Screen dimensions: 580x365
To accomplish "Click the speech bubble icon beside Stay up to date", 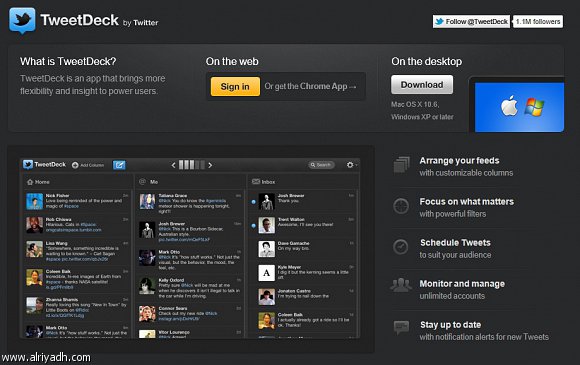I will point(401,328).
